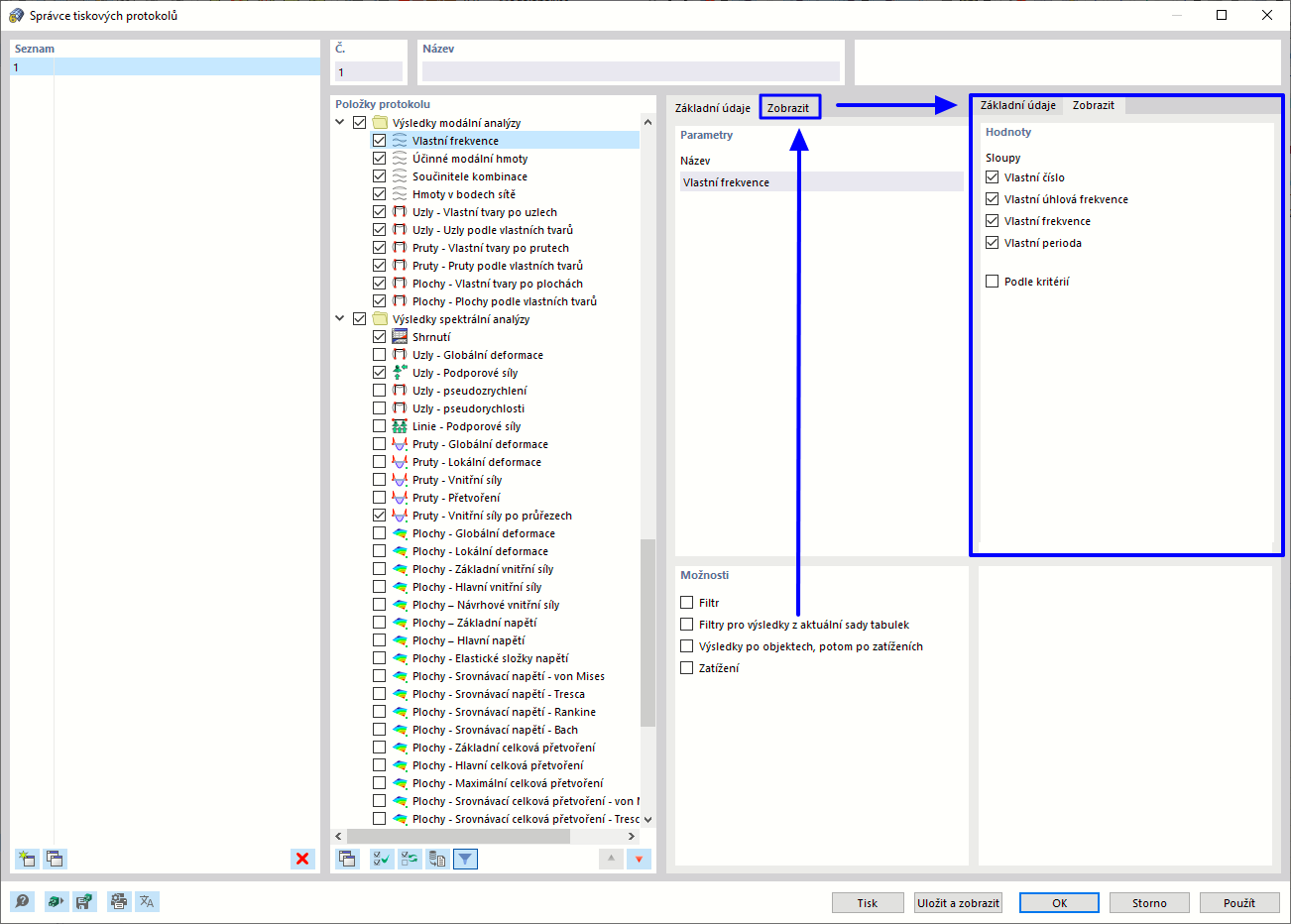Confirm with the OK button
Image resolution: width=1291 pixels, height=924 pixels.
tap(1060, 903)
